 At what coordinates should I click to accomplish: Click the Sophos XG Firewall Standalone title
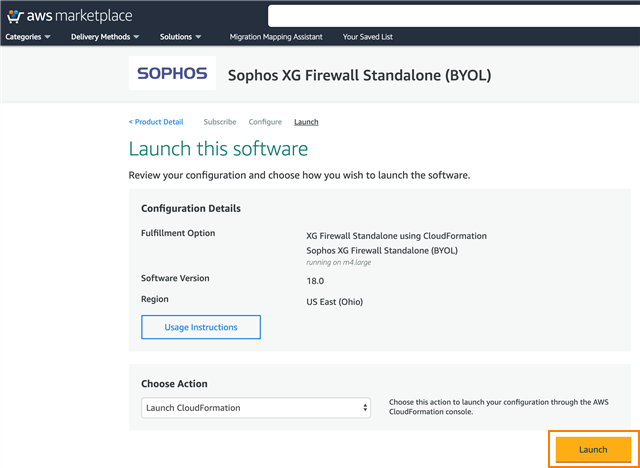359,75
